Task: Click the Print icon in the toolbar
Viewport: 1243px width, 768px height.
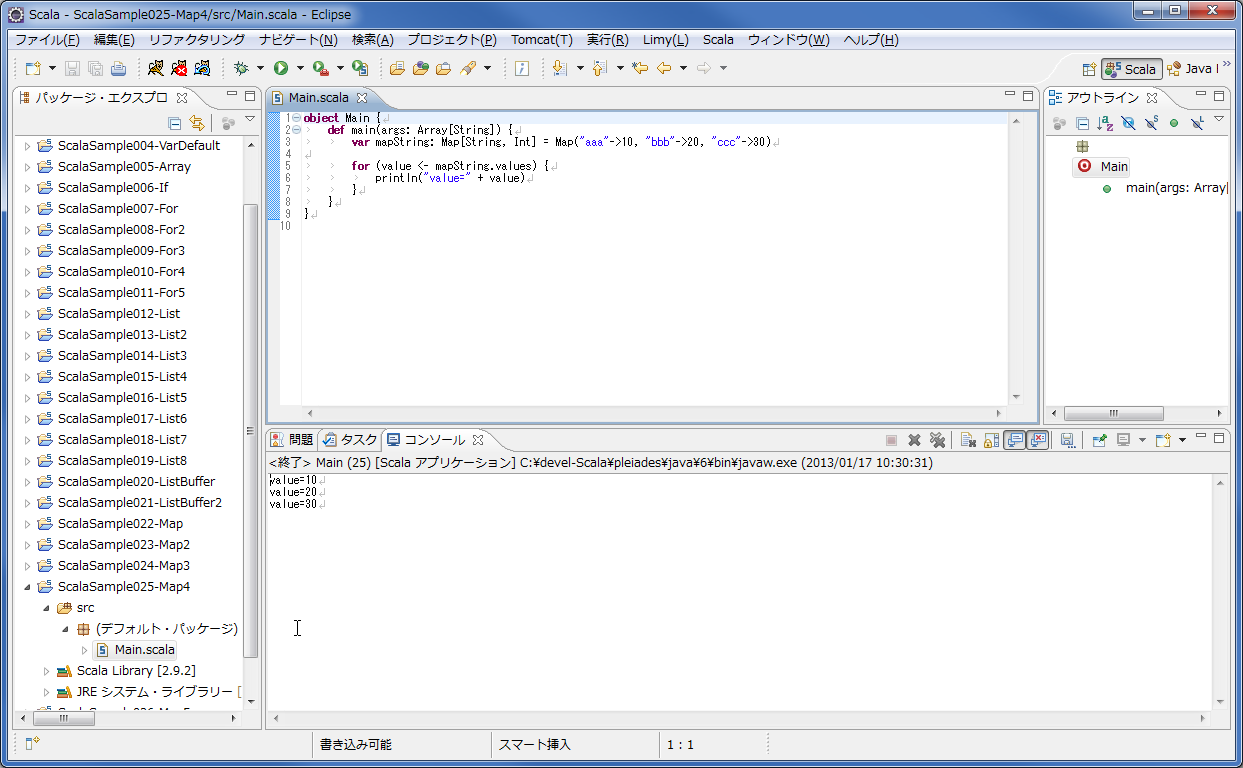Action: (118, 68)
